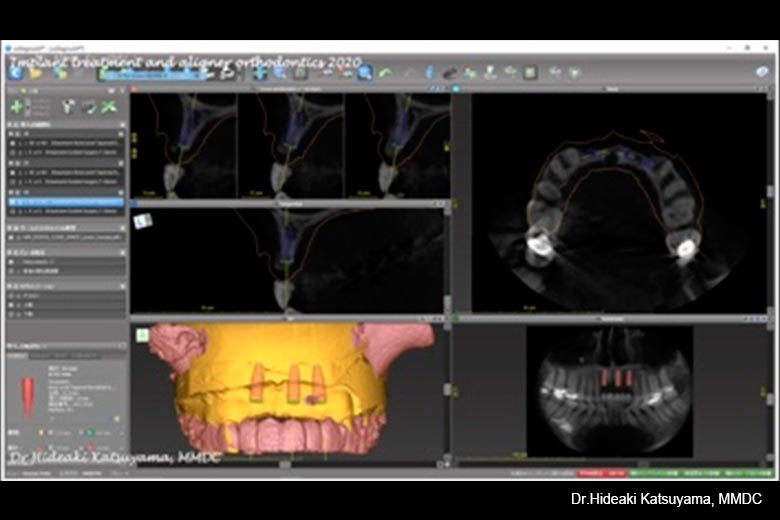Click the square panel layout toolbar icon
The width and height of the screenshot is (780, 520).
530,73
